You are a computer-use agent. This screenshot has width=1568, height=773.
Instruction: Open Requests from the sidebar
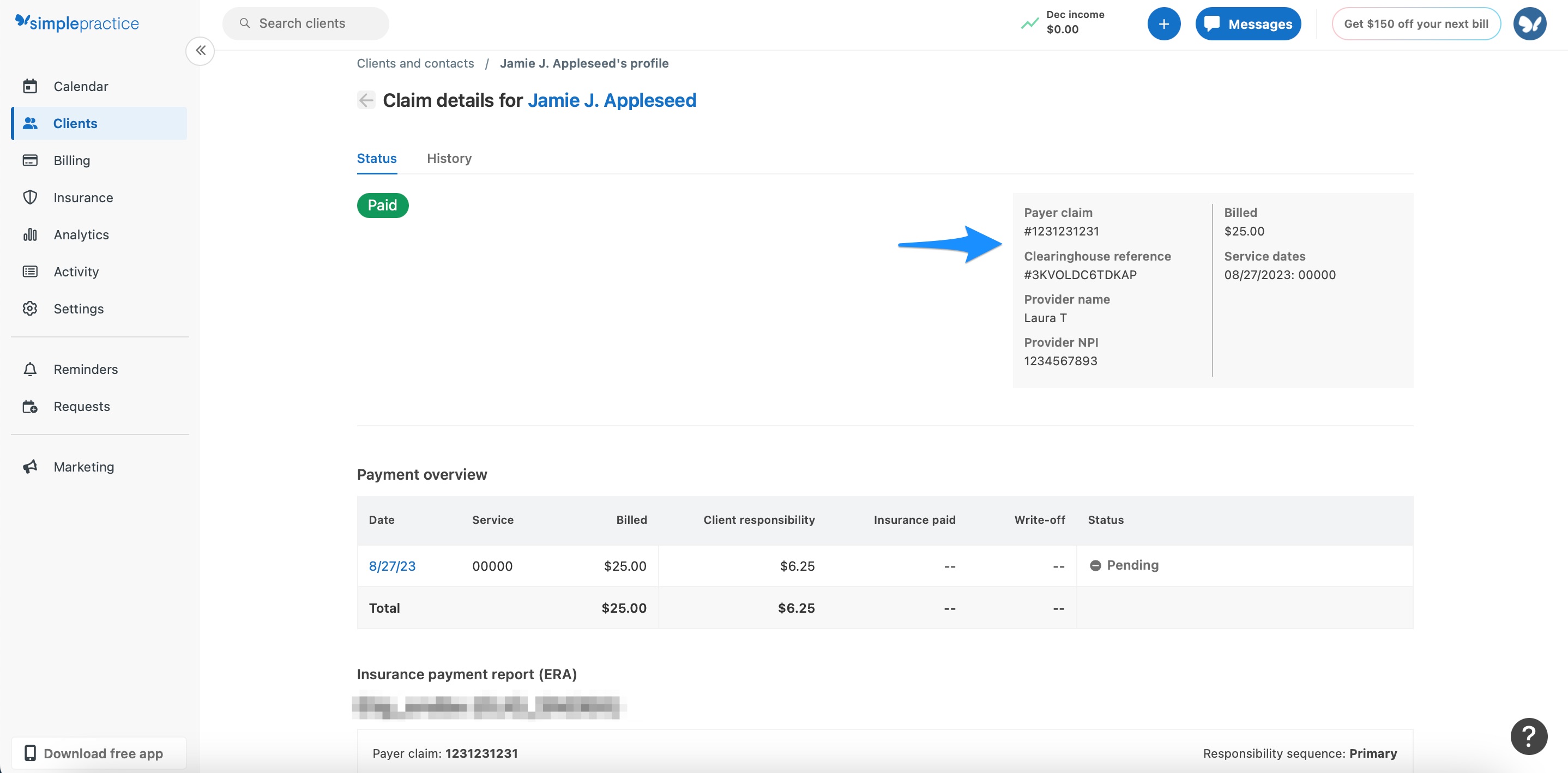[99, 407]
